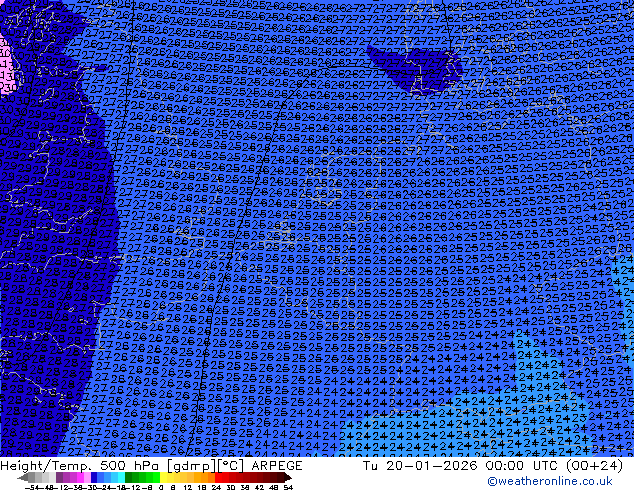The image size is (634, 490).
Task: Click the weatheronline.co.uk copyright link
Action: tap(550, 481)
